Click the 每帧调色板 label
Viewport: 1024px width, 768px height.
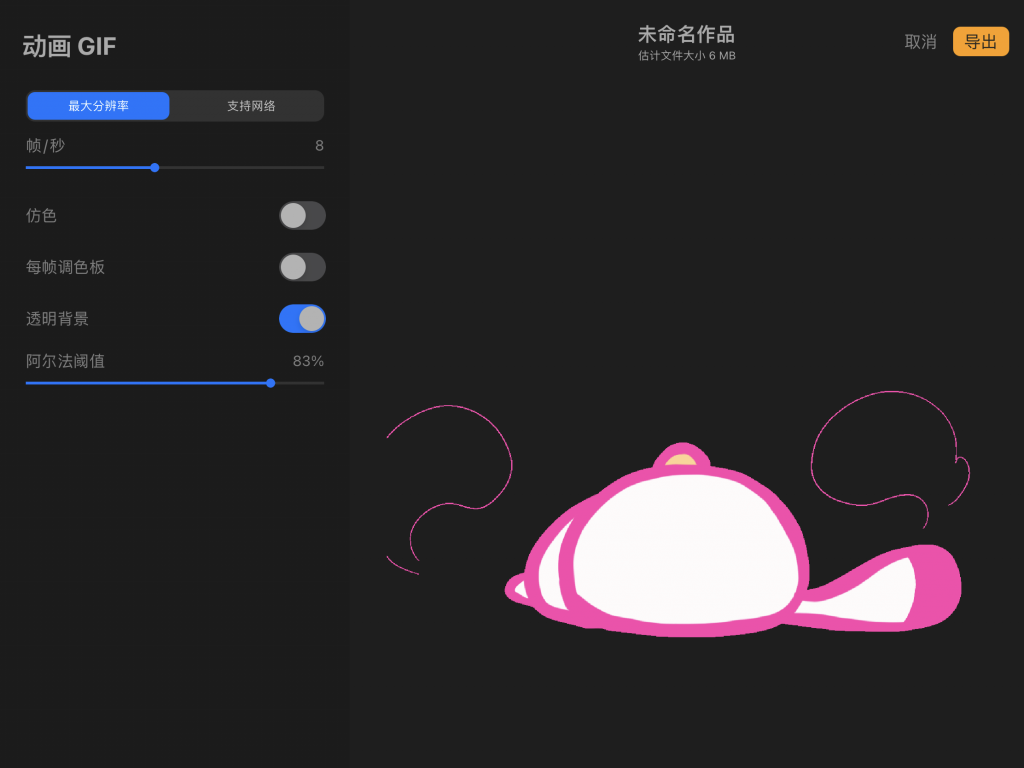pyautogui.click(x=65, y=267)
